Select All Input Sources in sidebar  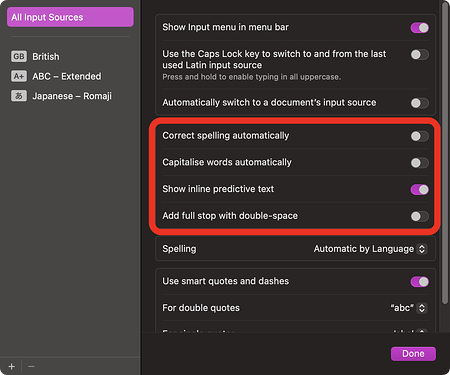pos(70,17)
